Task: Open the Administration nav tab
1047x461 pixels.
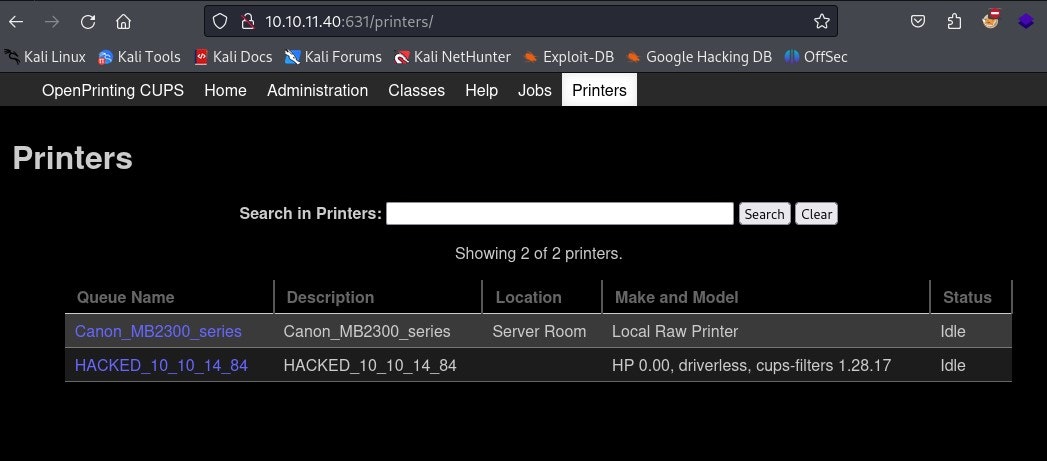Action: point(317,90)
